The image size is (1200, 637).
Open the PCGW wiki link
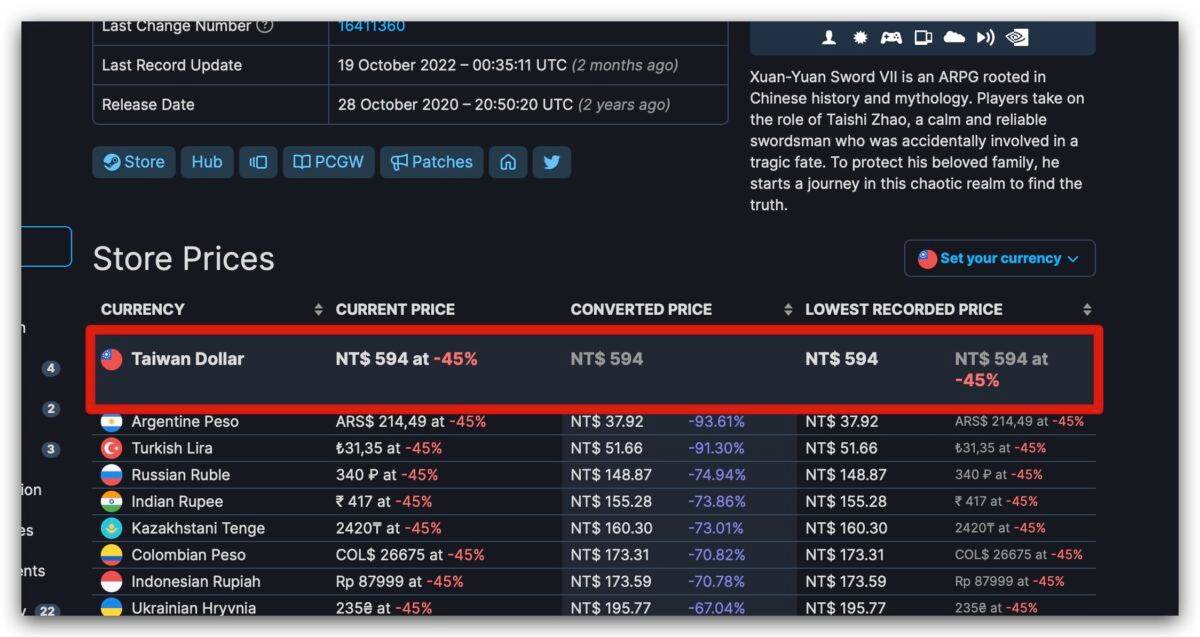coord(328,162)
